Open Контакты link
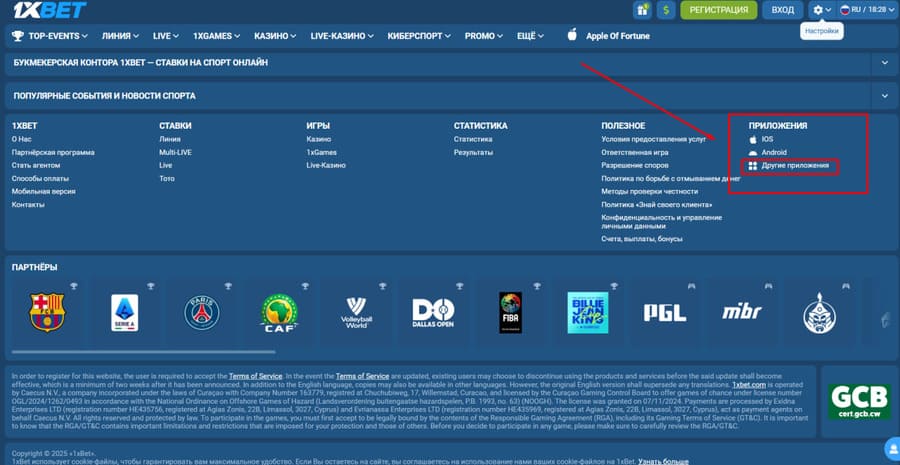The width and height of the screenshot is (900, 465). point(28,205)
